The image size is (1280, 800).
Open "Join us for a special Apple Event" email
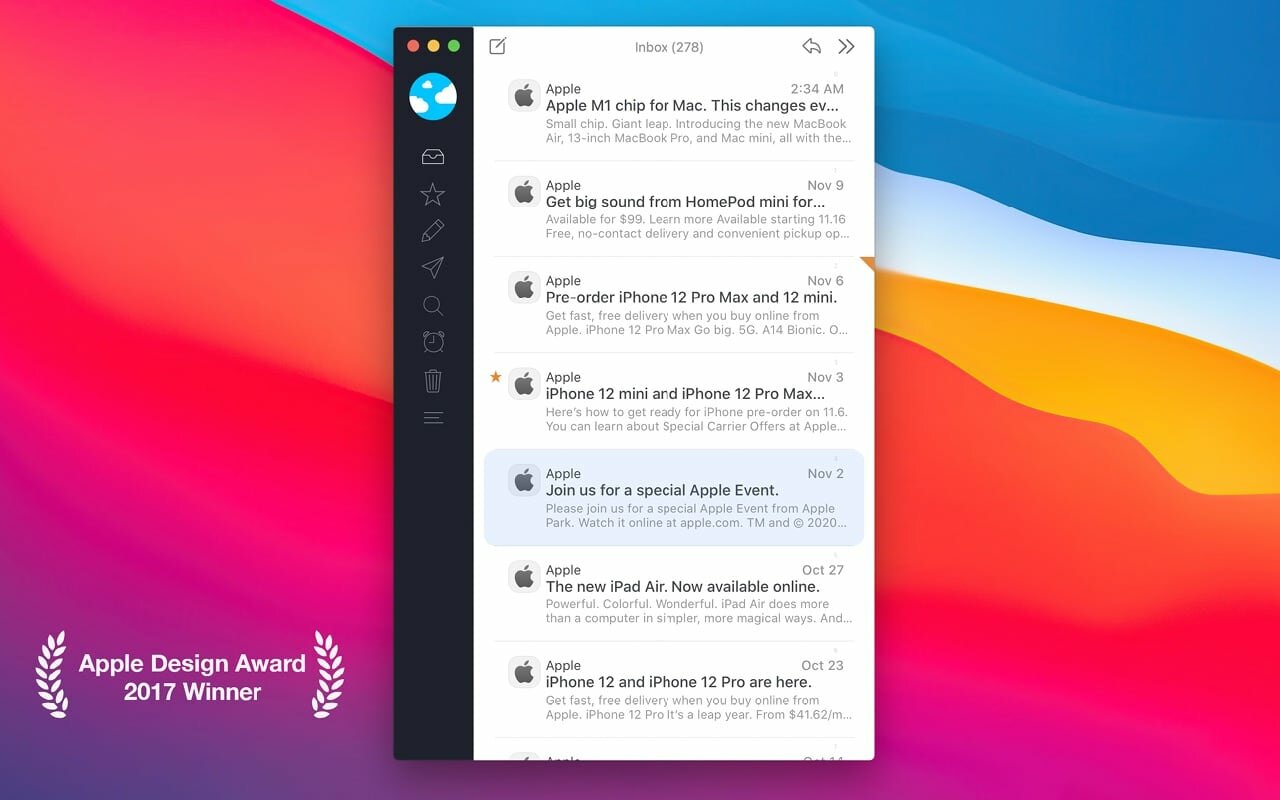click(x=674, y=497)
